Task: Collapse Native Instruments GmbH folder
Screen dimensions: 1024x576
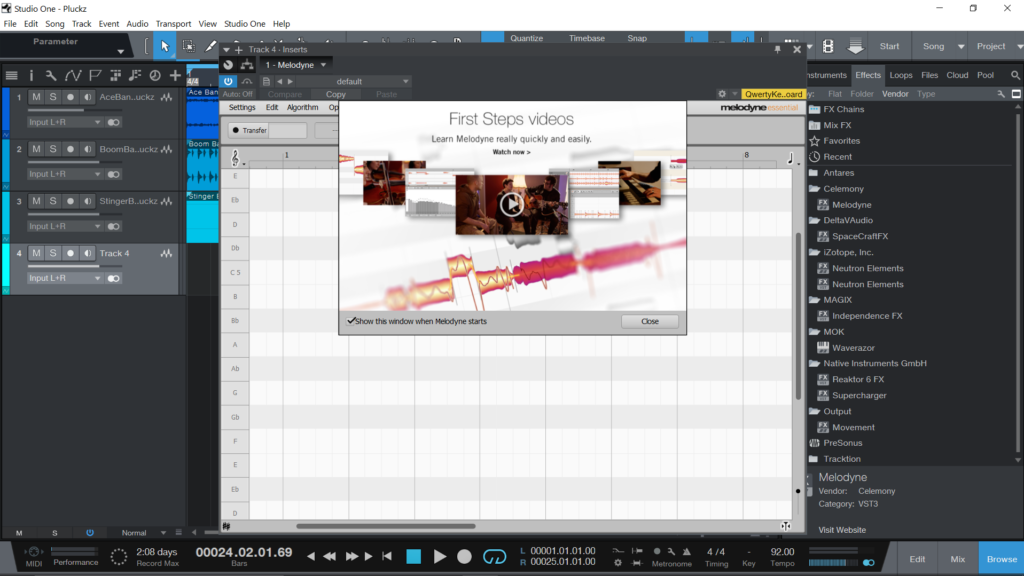Action: [x=814, y=363]
